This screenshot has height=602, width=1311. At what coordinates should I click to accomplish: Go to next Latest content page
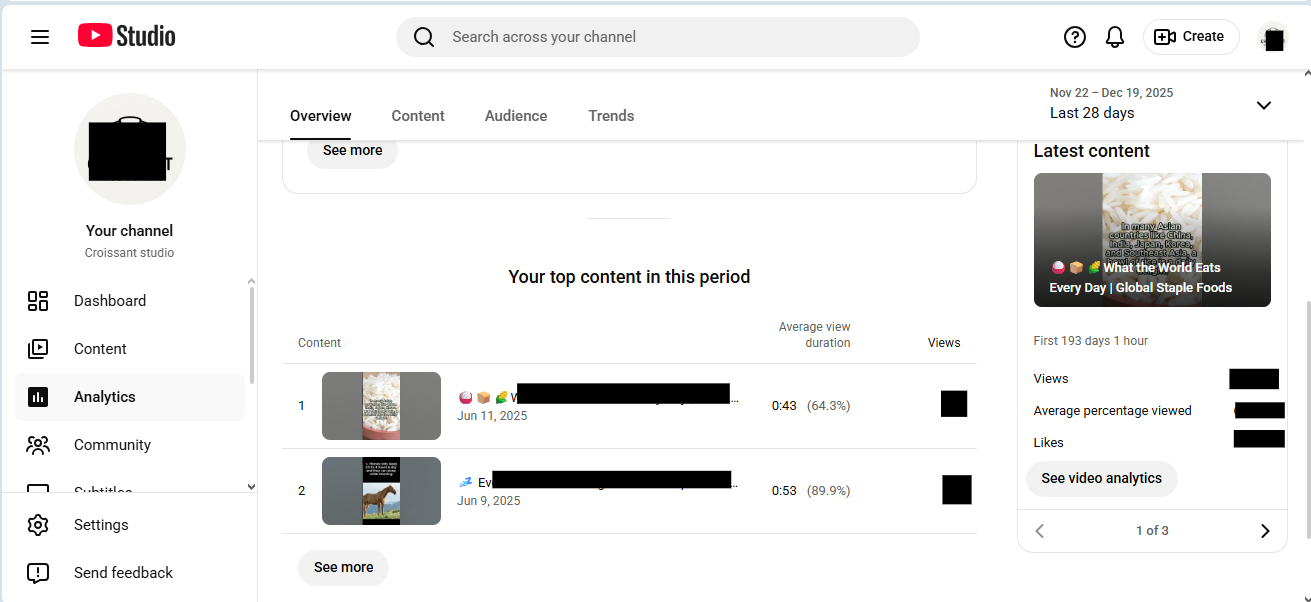(x=1264, y=530)
